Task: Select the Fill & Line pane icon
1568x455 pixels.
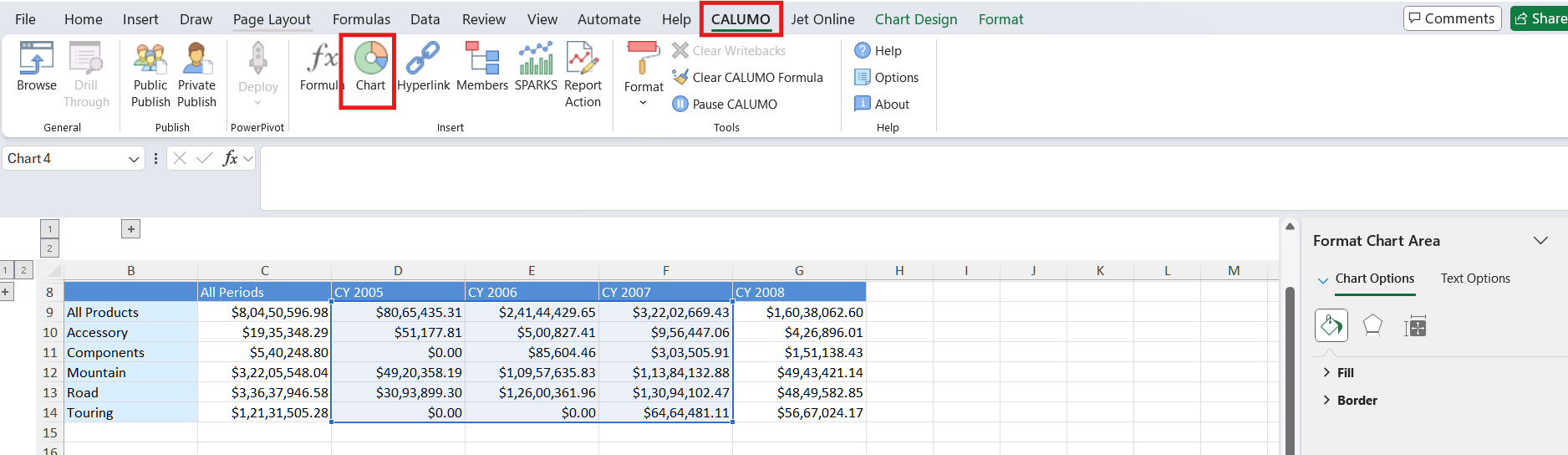Action: point(1331,325)
